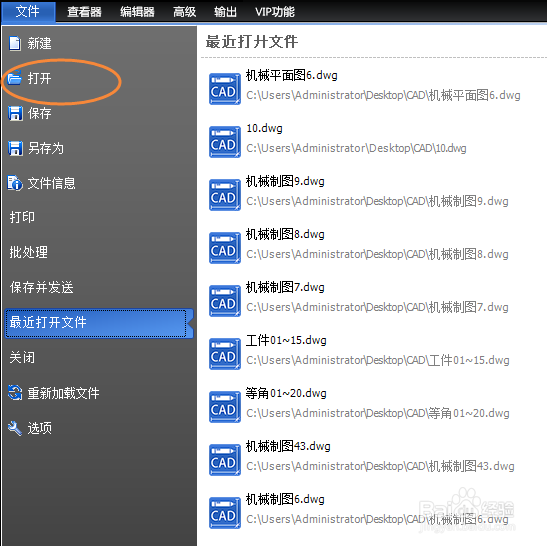Open recent file name 10.dwg
This screenshot has width=547, height=546.
264,128
